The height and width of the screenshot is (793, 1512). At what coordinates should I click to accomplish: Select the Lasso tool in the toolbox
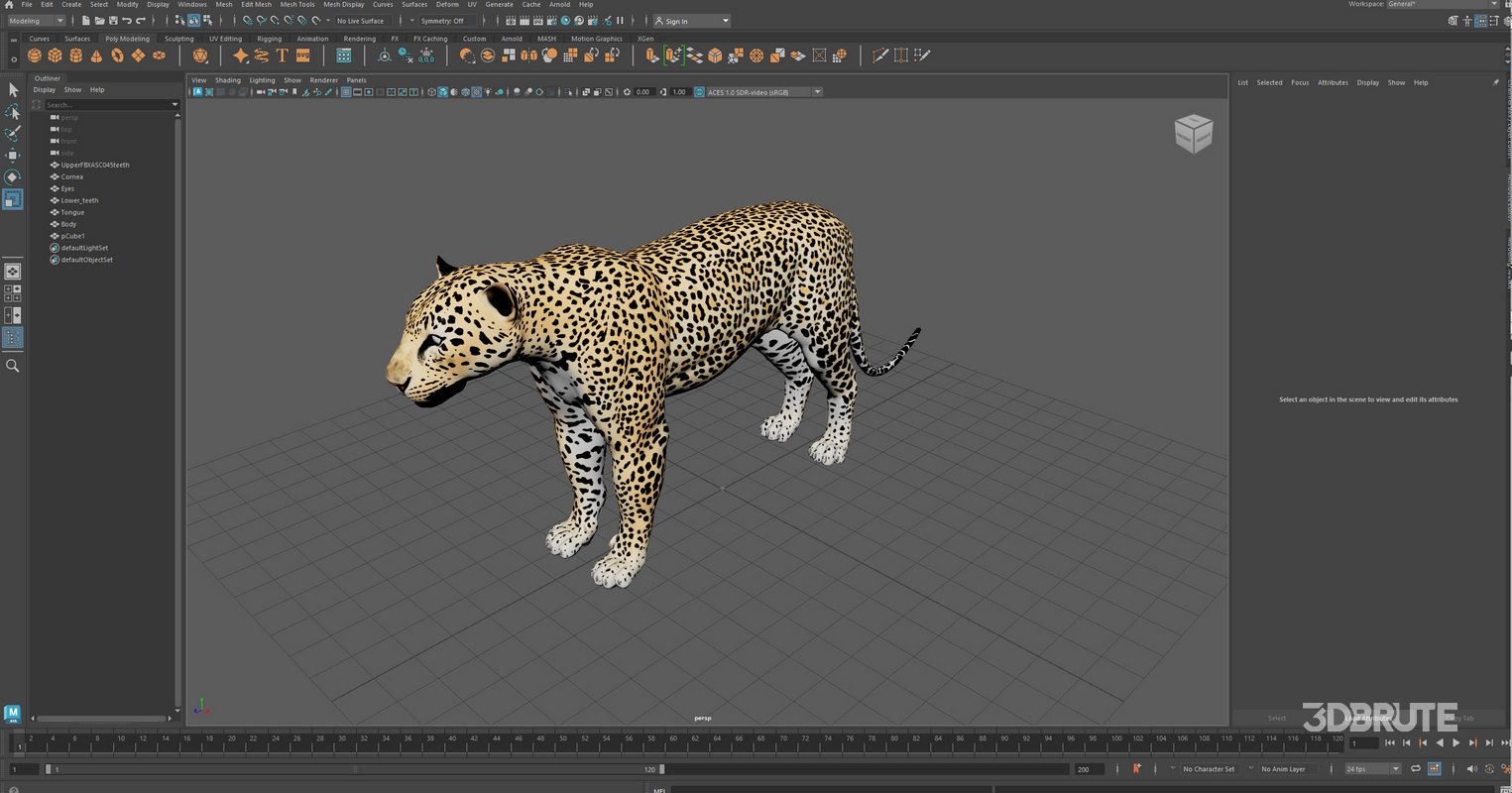coord(13,111)
